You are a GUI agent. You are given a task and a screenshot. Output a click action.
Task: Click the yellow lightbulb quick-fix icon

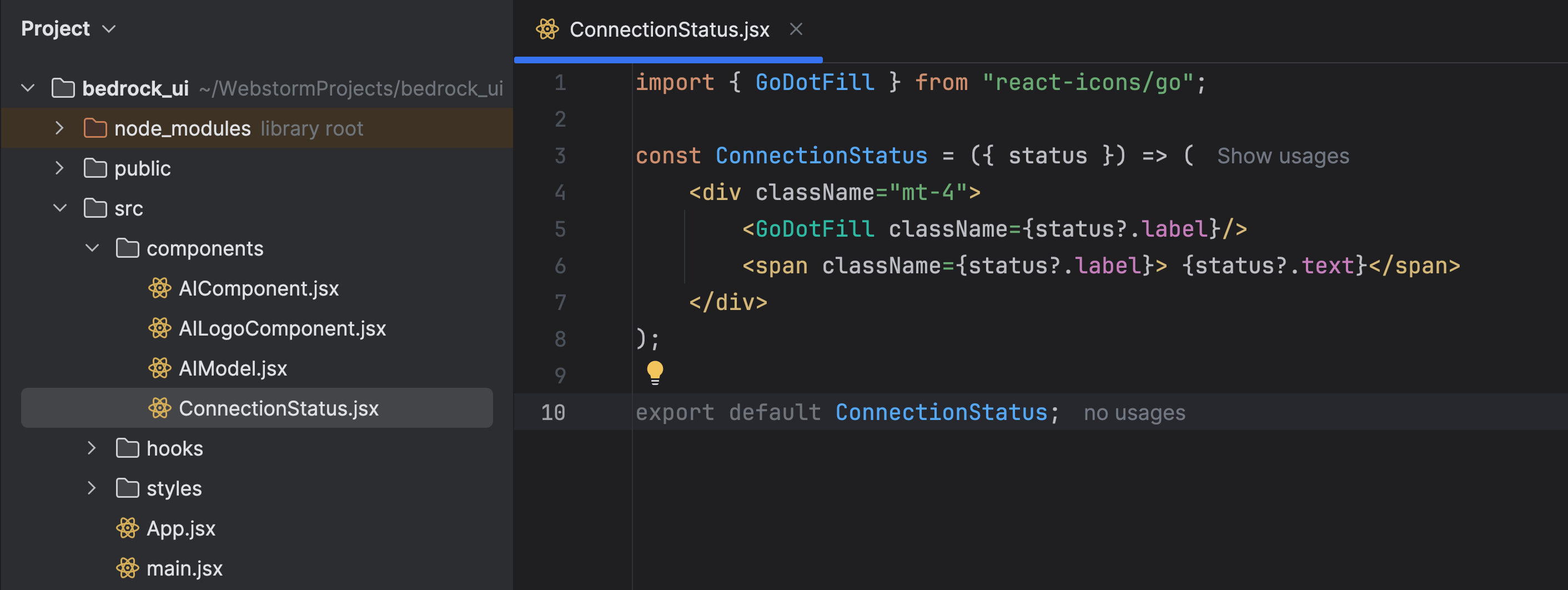tap(655, 372)
